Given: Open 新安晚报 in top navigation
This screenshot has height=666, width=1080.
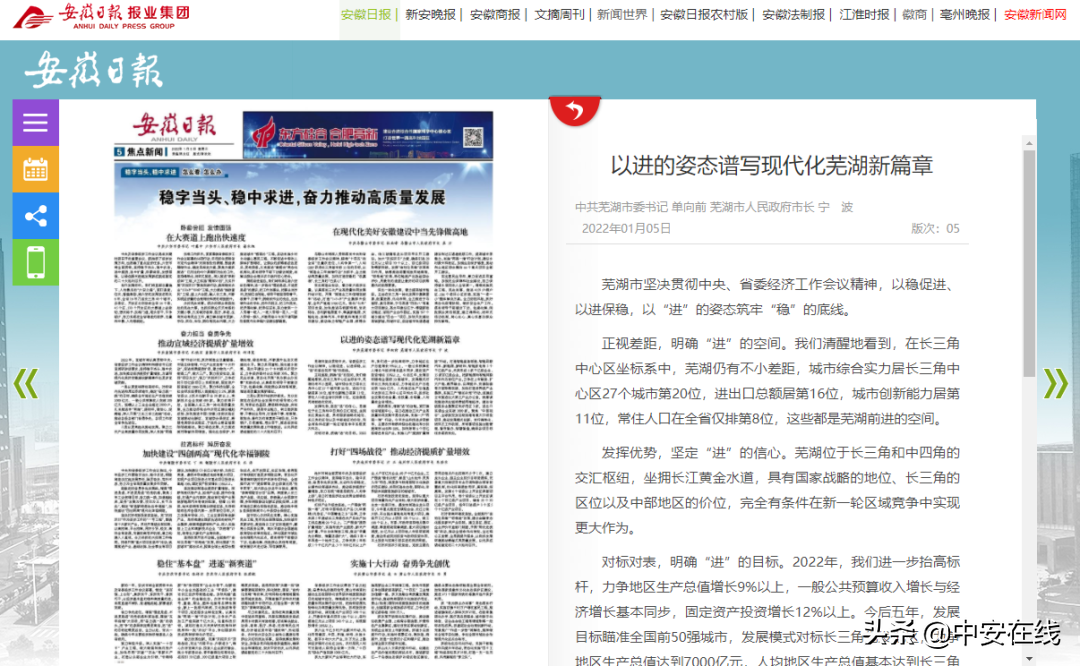Looking at the screenshot, I should pyautogui.click(x=430, y=14).
